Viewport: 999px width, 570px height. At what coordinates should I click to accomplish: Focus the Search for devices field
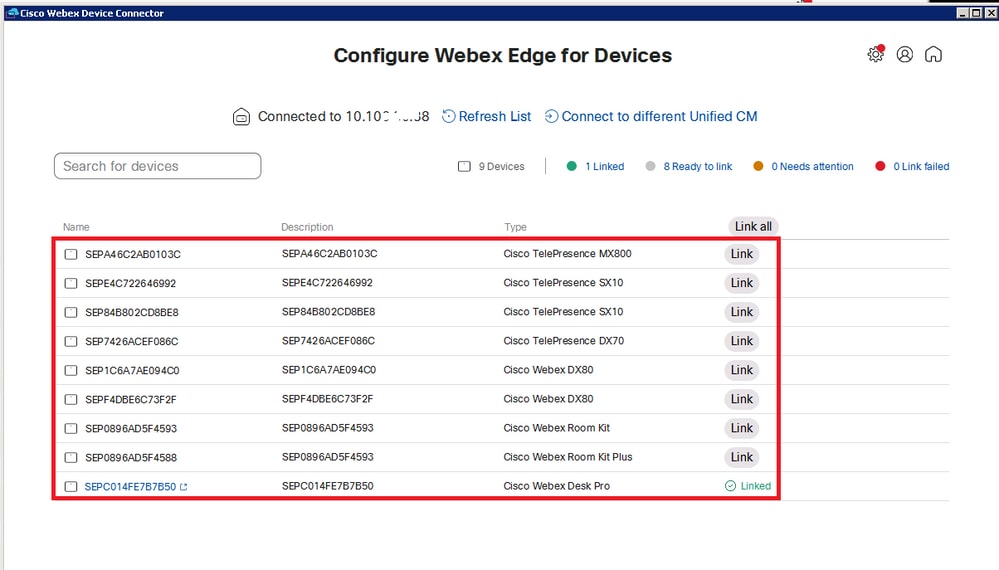click(157, 166)
